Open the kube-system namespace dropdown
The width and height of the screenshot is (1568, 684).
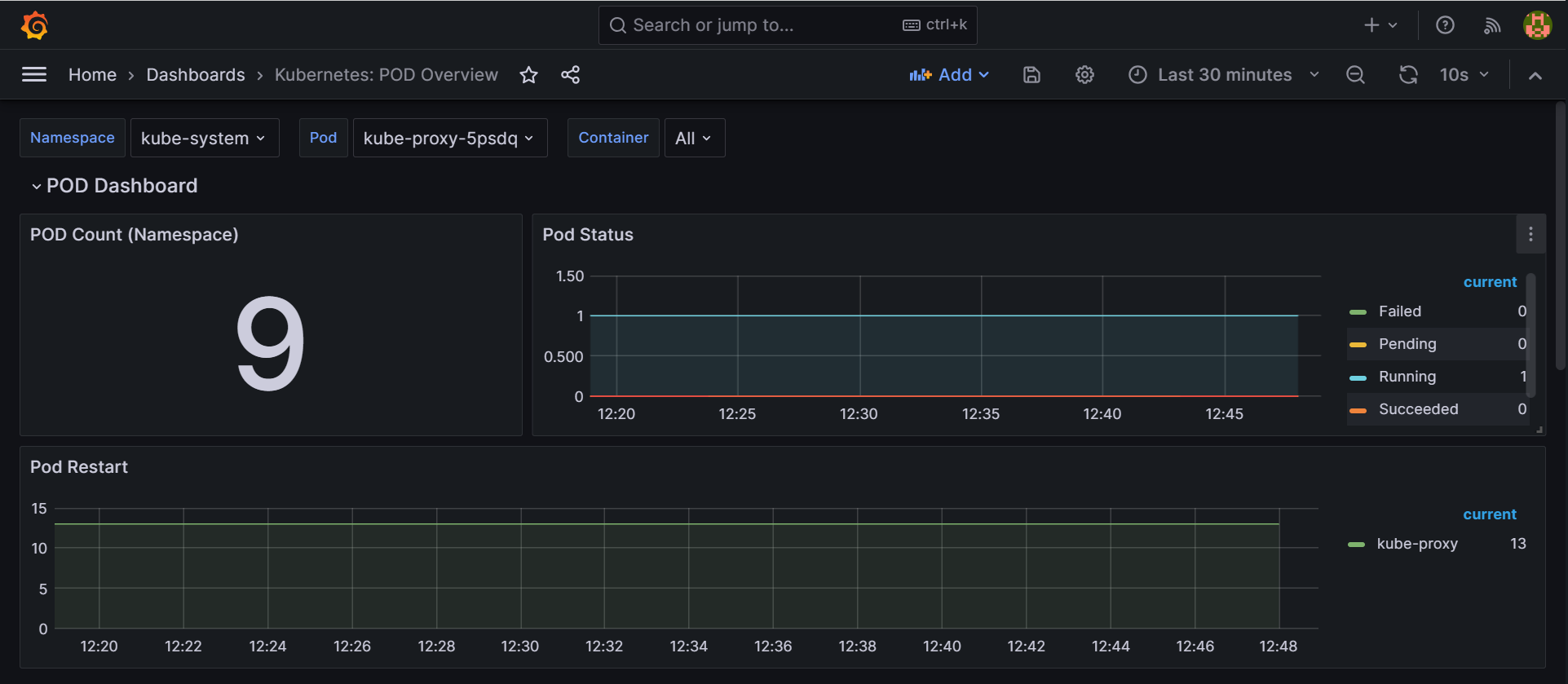204,139
